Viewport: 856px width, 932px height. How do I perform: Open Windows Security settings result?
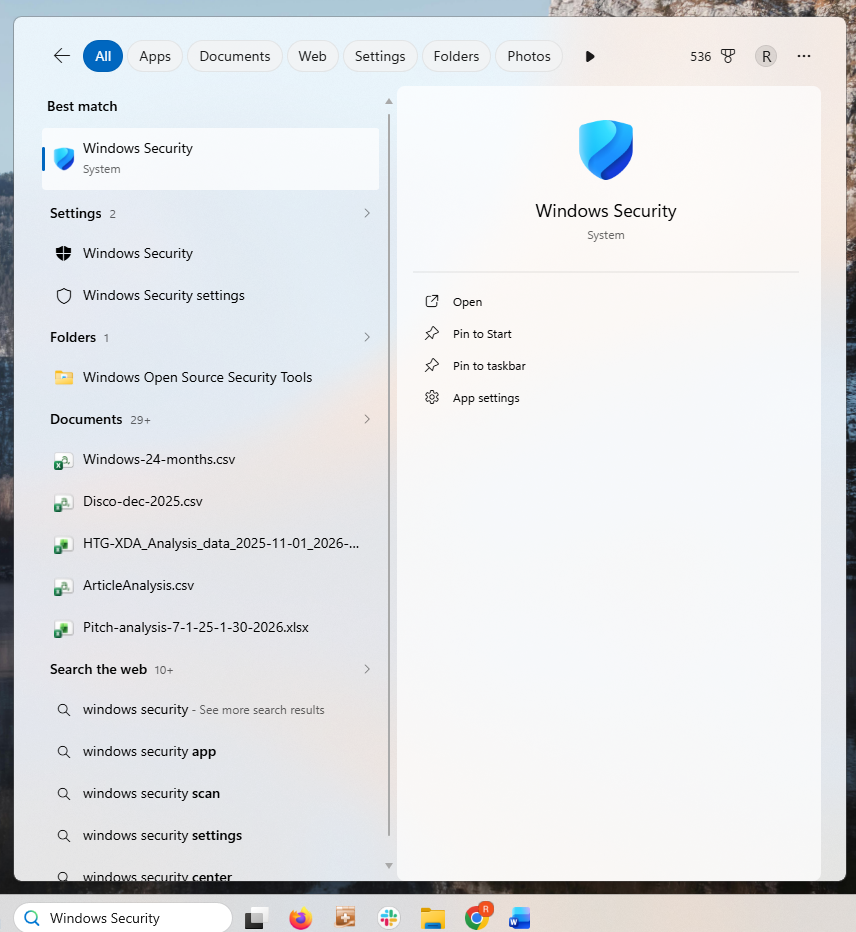click(x=210, y=295)
